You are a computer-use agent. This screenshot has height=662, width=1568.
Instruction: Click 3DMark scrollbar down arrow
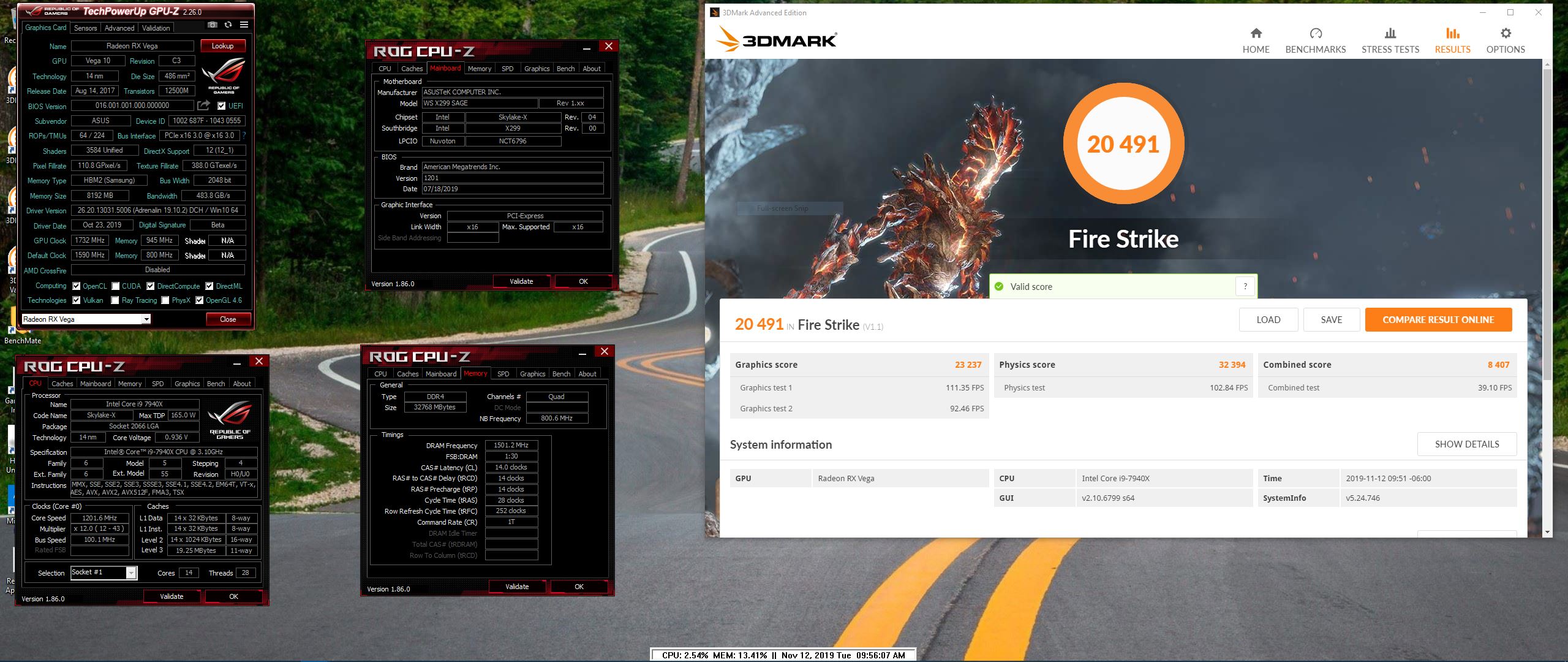[x=1547, y=532]
